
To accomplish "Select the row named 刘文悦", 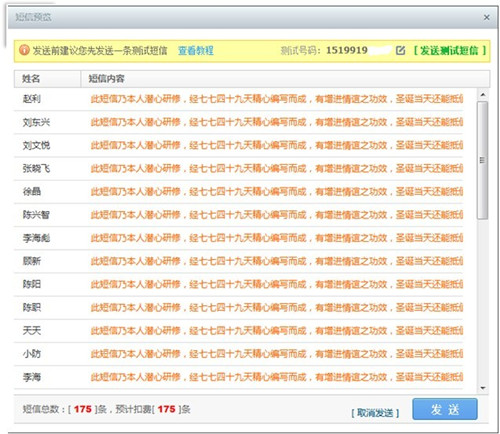I will coord(238,145).
